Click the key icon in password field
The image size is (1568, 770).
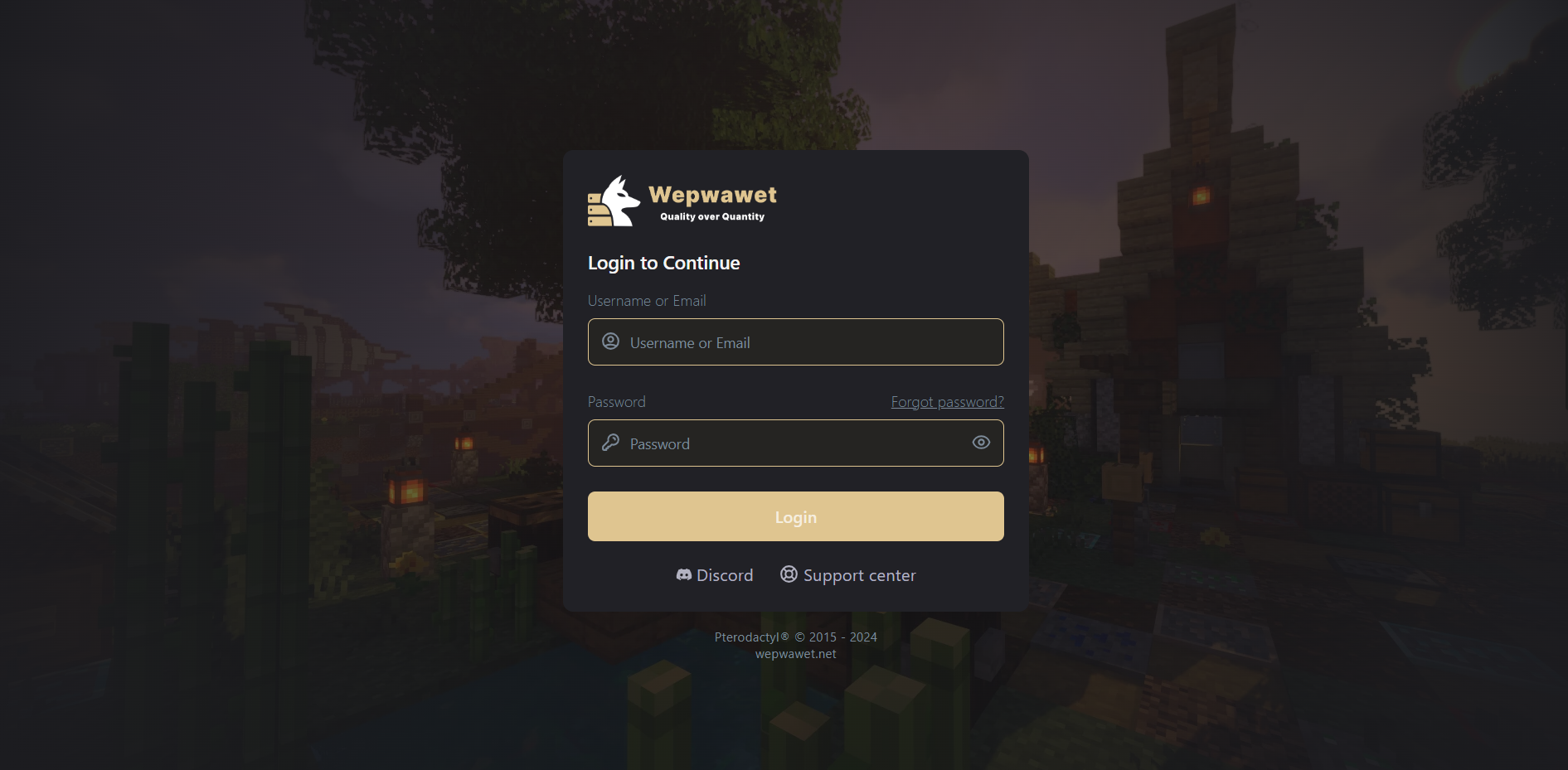click(x=610, y=443)
